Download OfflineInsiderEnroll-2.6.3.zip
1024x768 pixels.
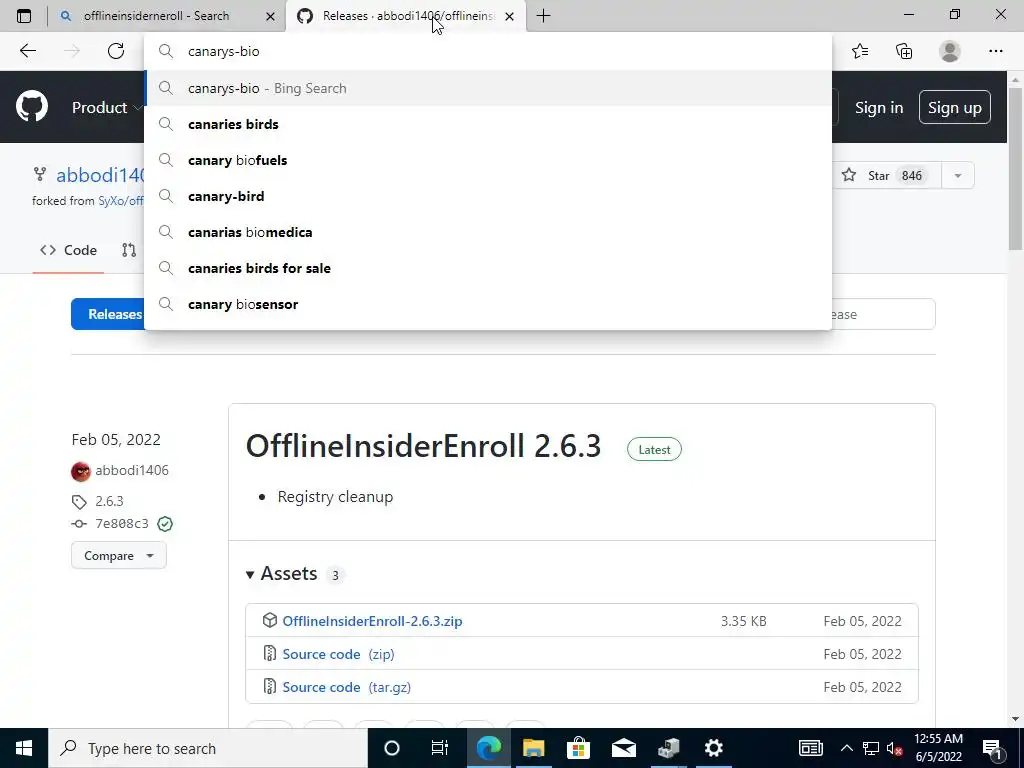[x=372, y=621]
